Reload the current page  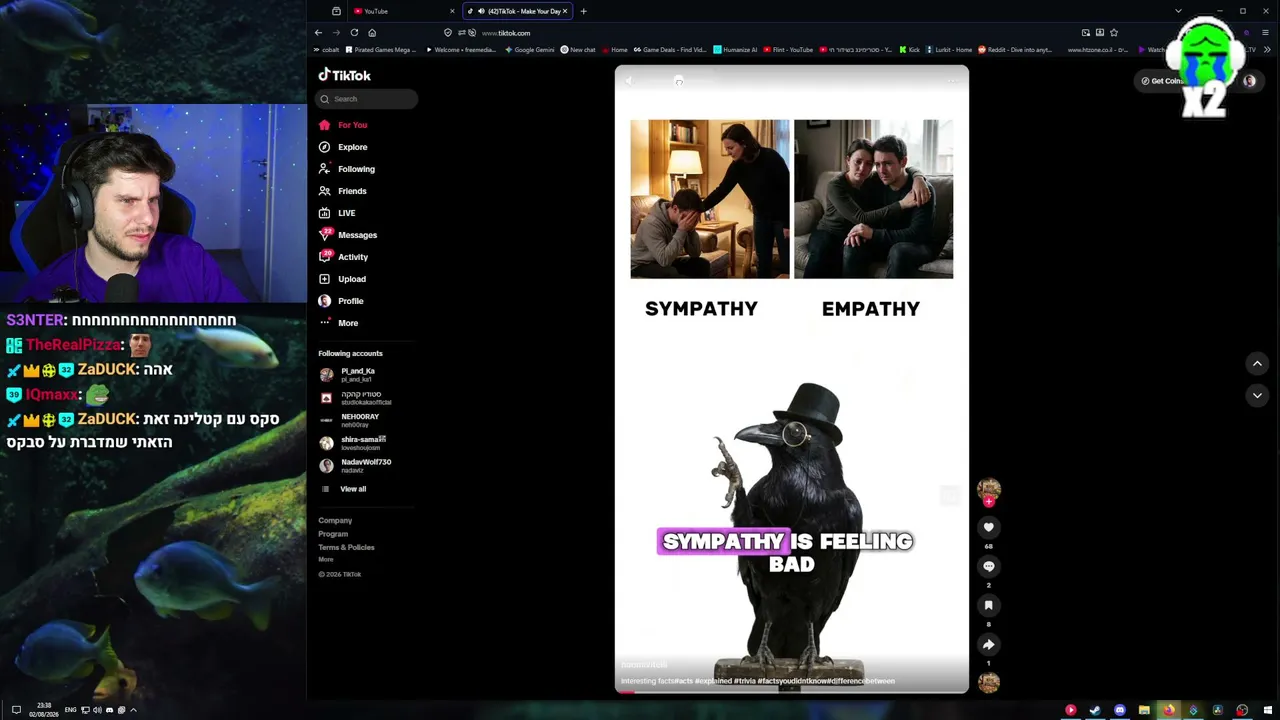[x=354, y=32]
